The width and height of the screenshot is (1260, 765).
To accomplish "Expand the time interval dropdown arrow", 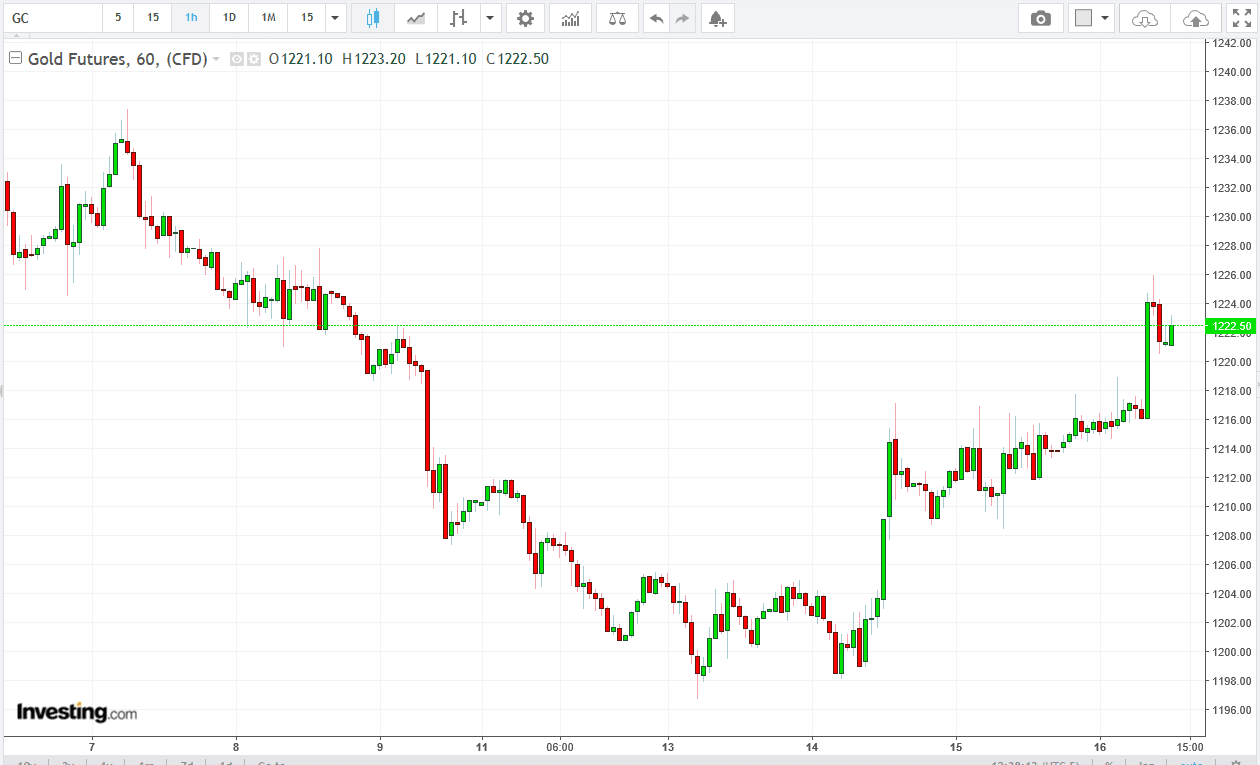I will tap(335, 18).
